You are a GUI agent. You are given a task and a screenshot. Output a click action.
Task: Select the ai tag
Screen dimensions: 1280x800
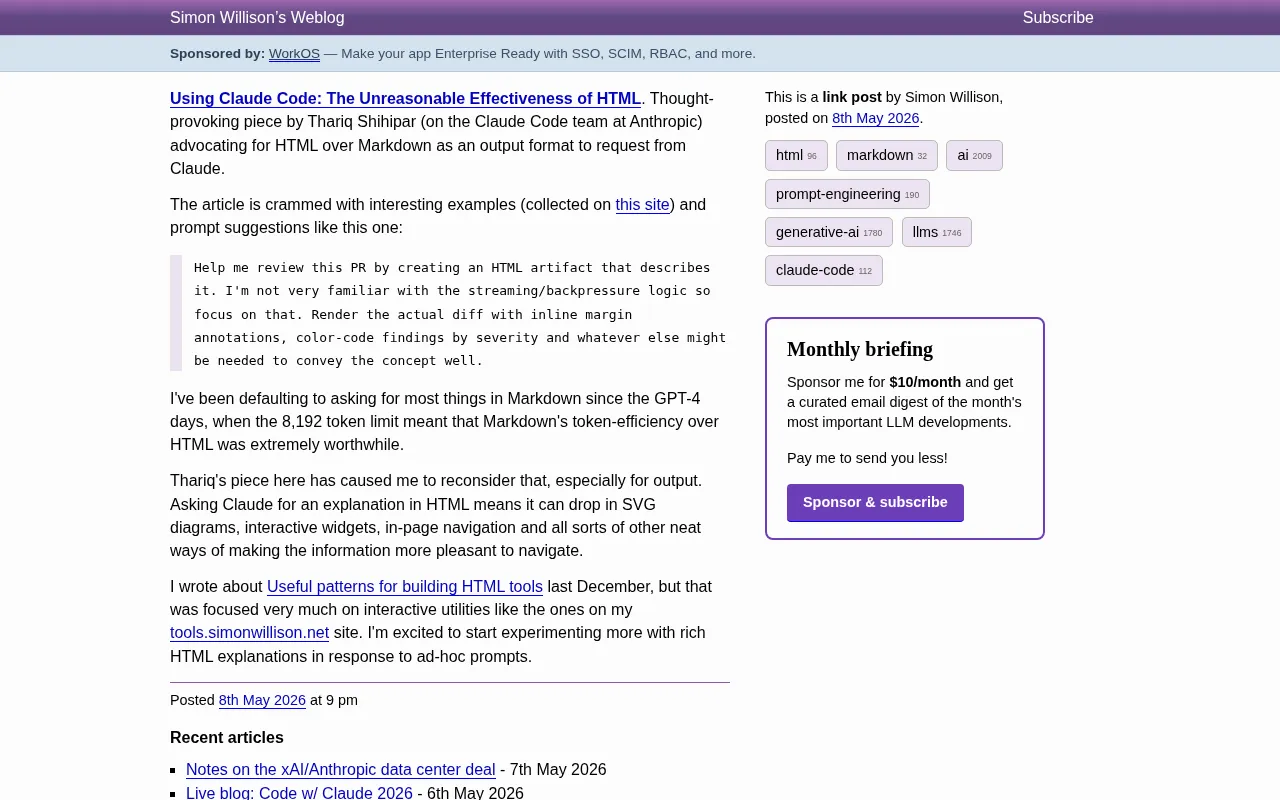974,155
